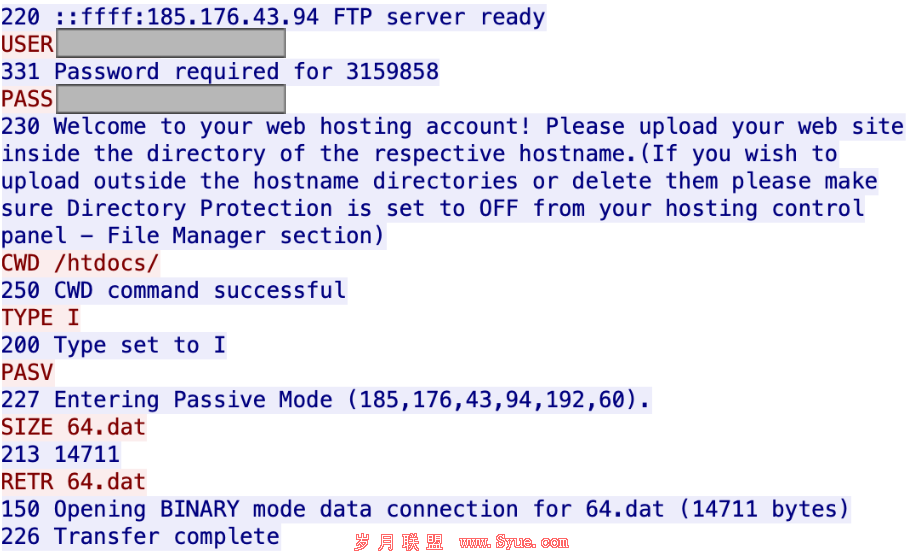
Task: Click the redacted USER value box
Action: click(x=171, y=43)
